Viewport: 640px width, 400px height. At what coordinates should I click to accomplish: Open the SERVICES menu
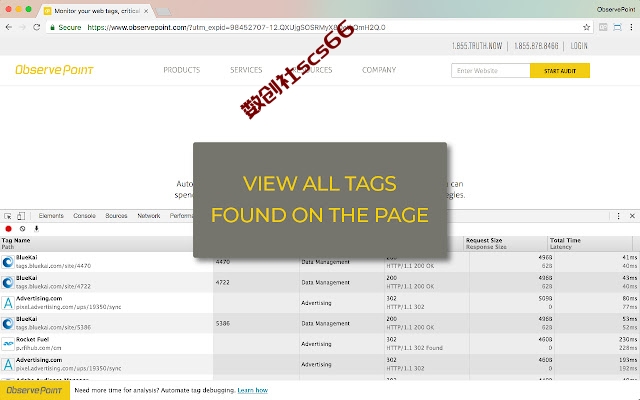(x=246, y=70)
